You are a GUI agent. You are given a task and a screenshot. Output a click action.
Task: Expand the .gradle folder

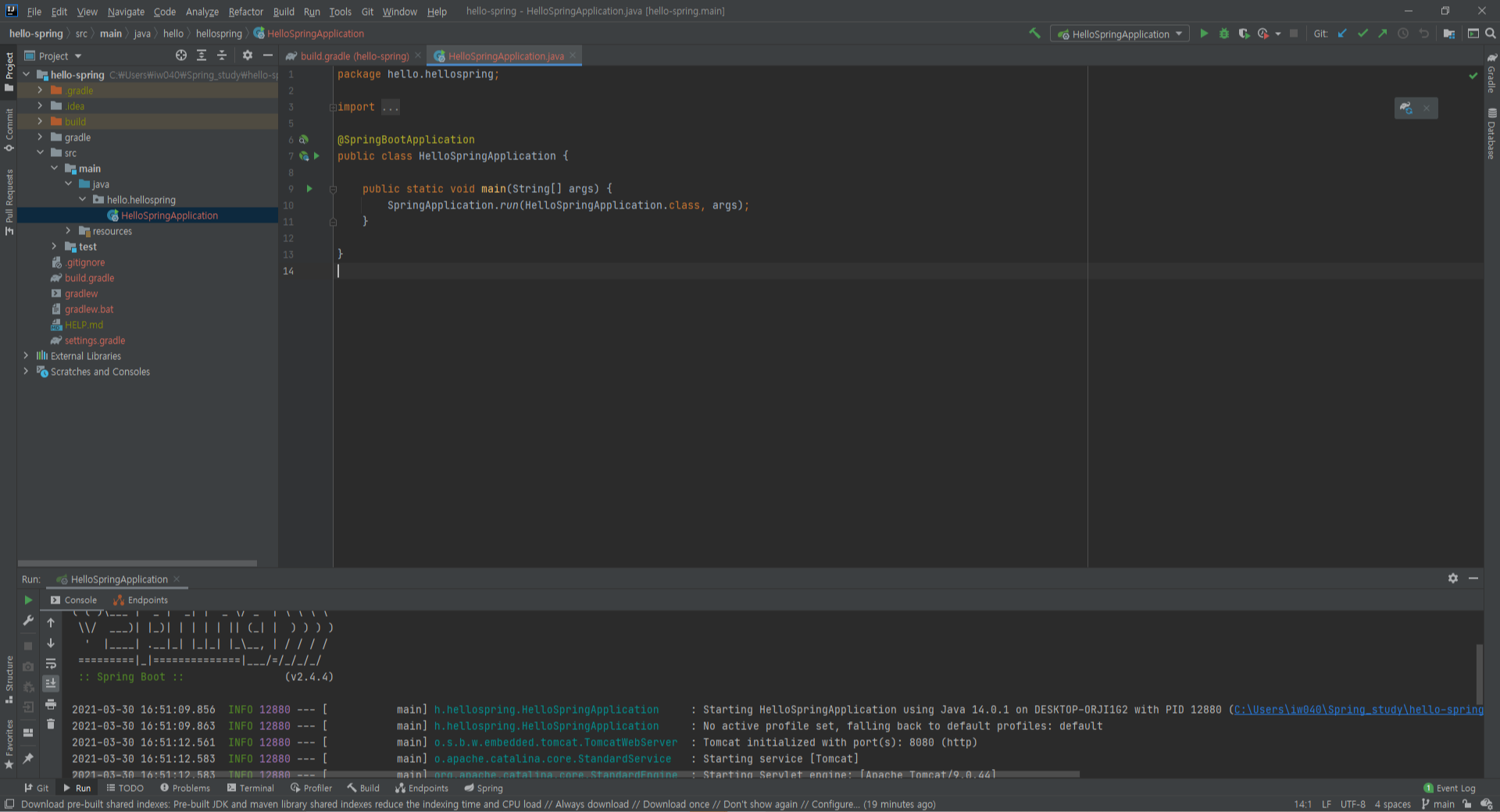coord(40,91)
